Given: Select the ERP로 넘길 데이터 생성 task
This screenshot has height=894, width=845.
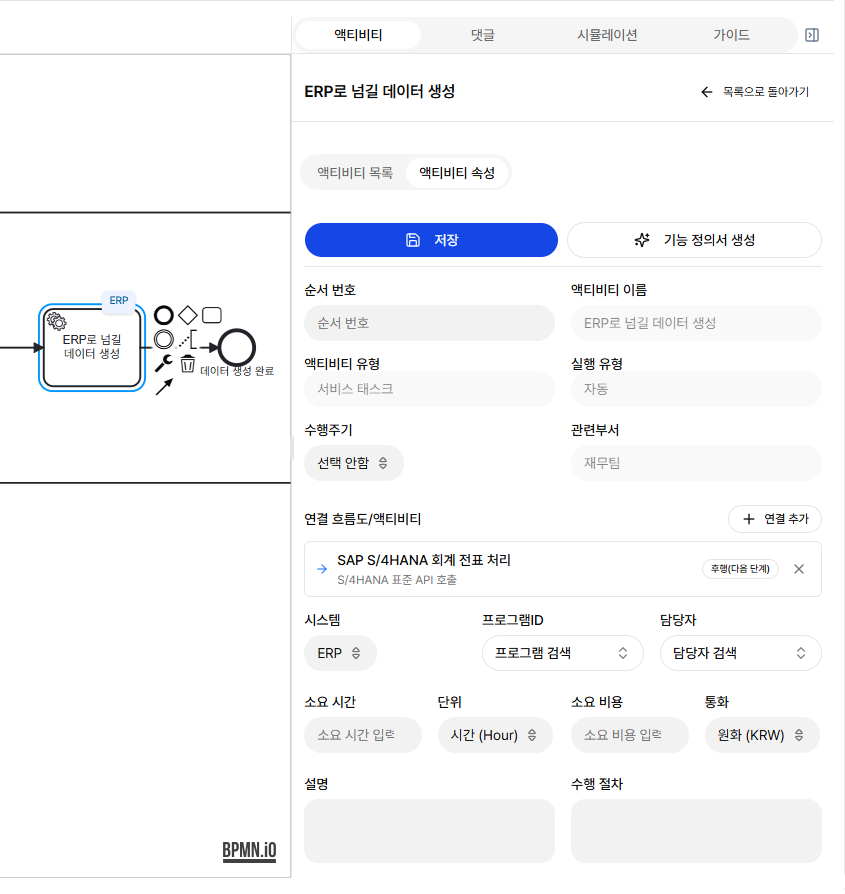Looking at the screenshot, I should coord(92,347).
